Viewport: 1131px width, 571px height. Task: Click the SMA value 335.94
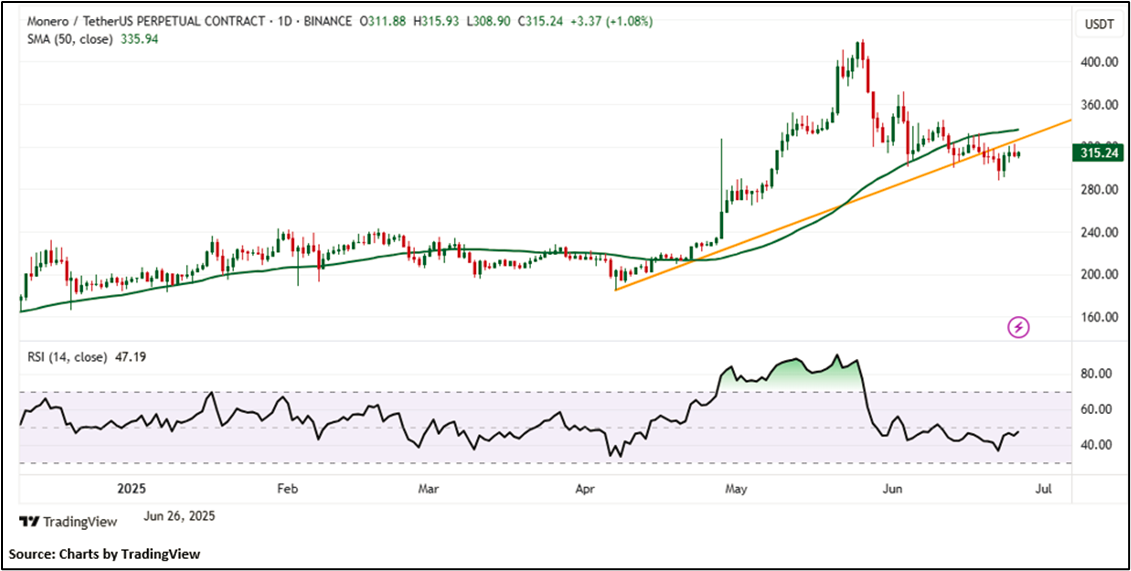[x=138, y=40]
